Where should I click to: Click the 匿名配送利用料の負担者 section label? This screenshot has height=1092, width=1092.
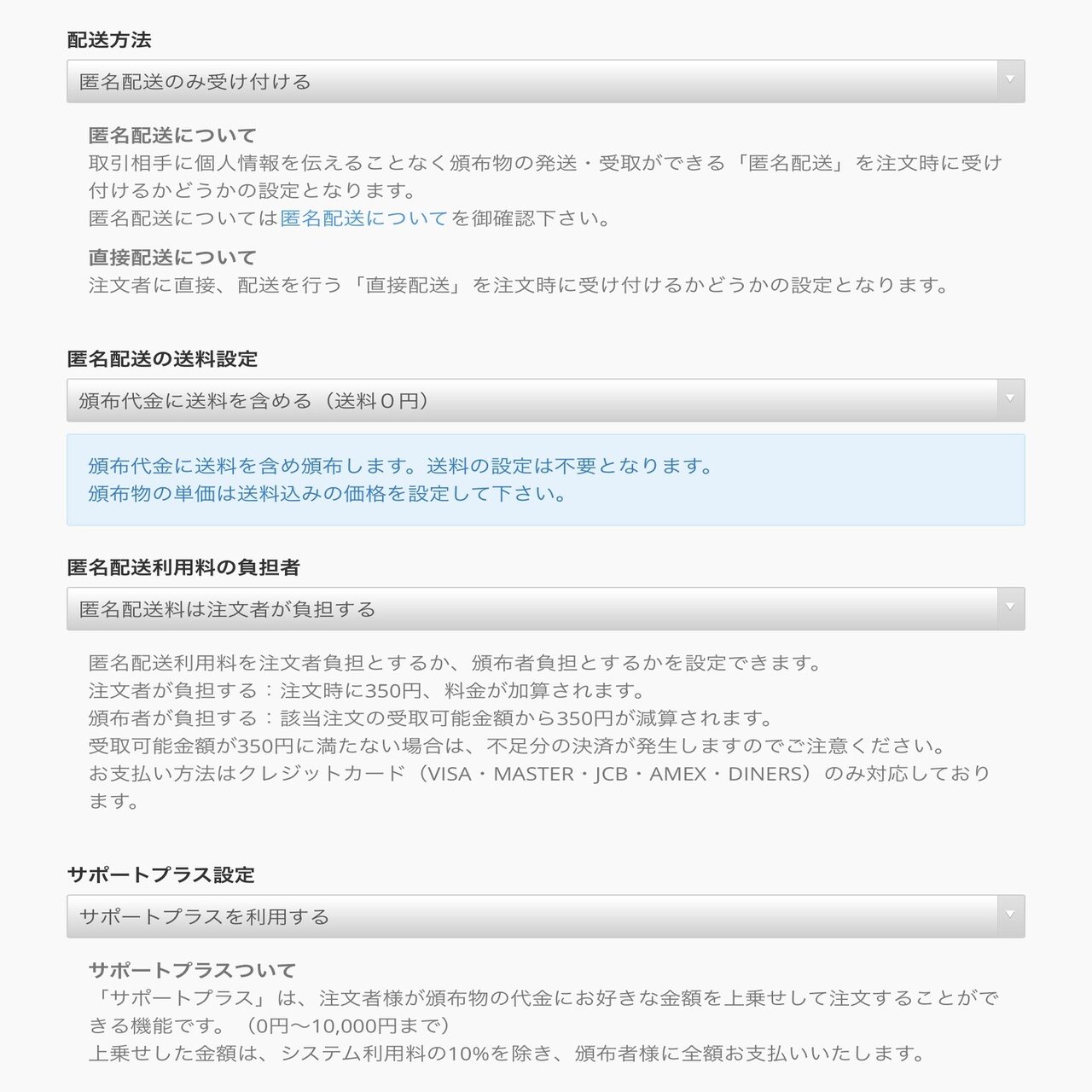183,567
